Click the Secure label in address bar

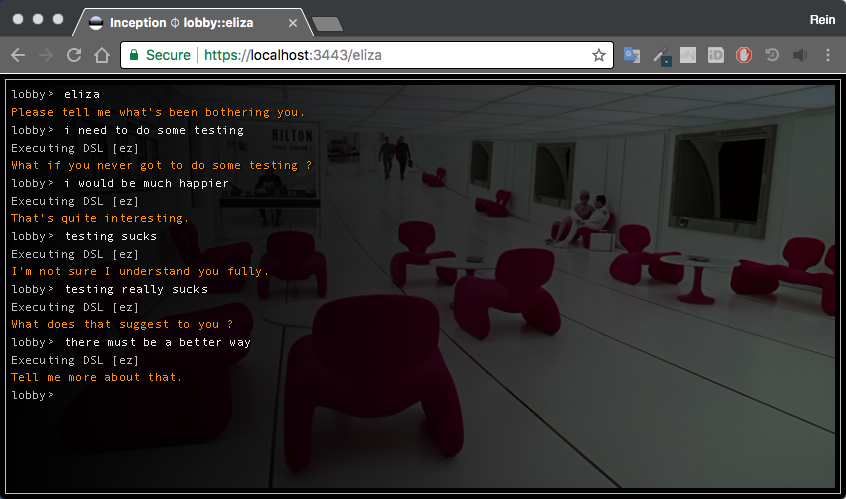tap(168, 55)
